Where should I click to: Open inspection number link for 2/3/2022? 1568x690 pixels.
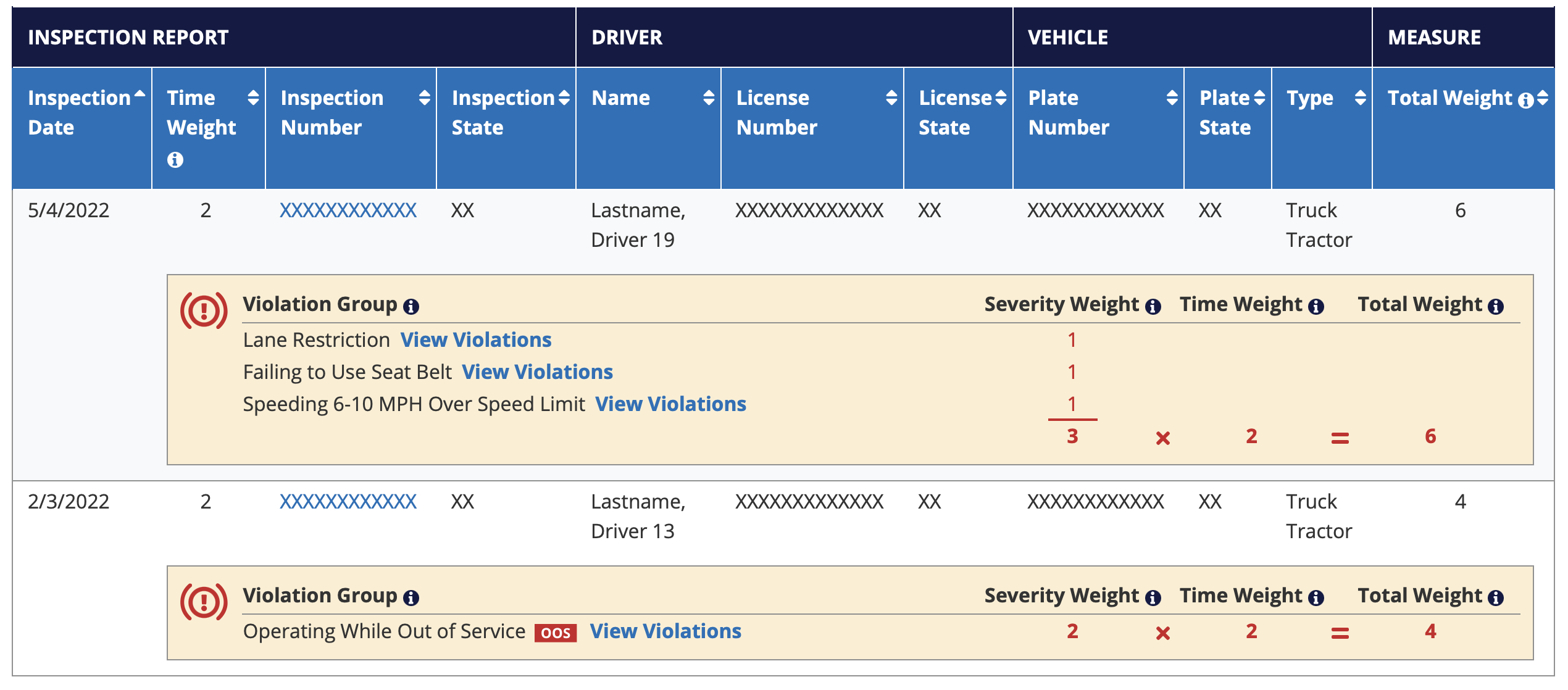(x=348, y=502)
